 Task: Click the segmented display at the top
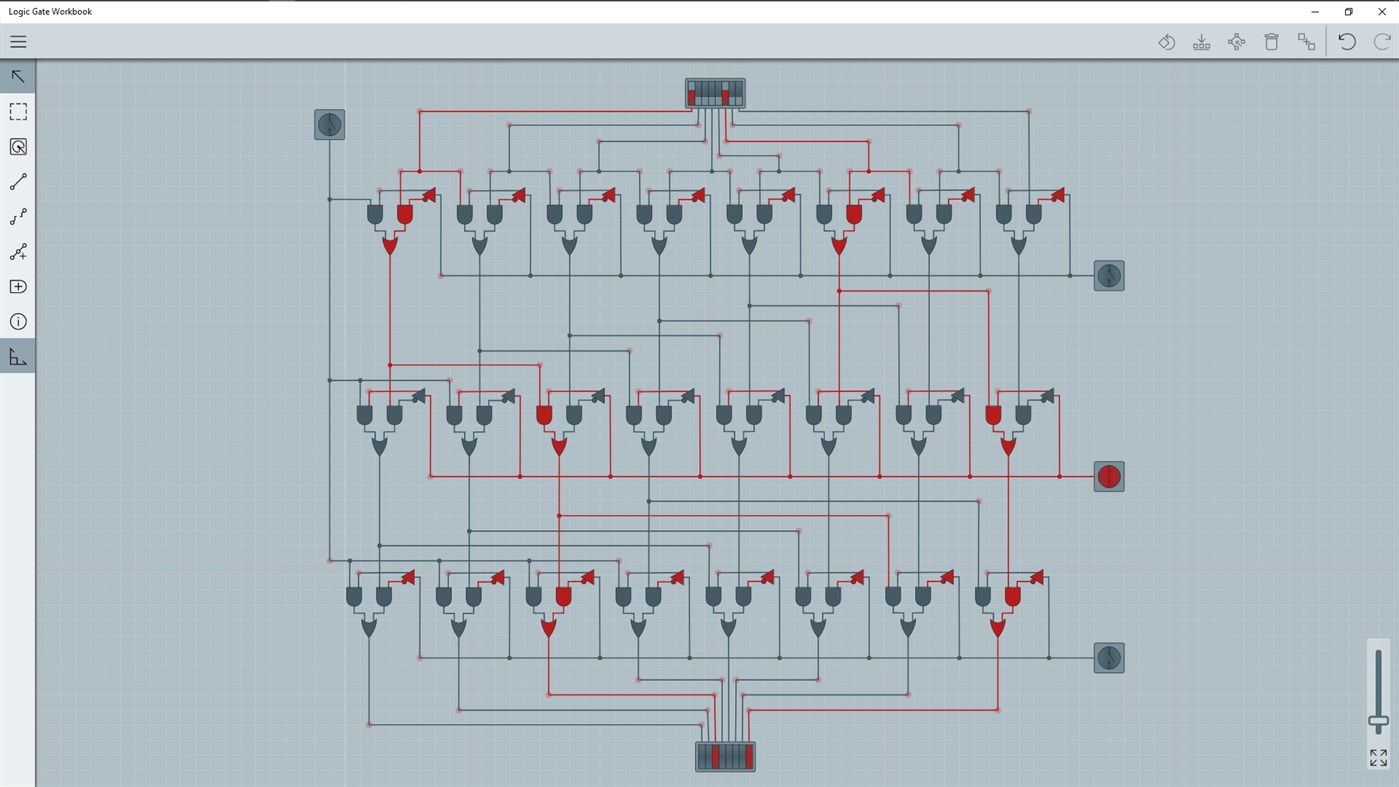point(713,92)
